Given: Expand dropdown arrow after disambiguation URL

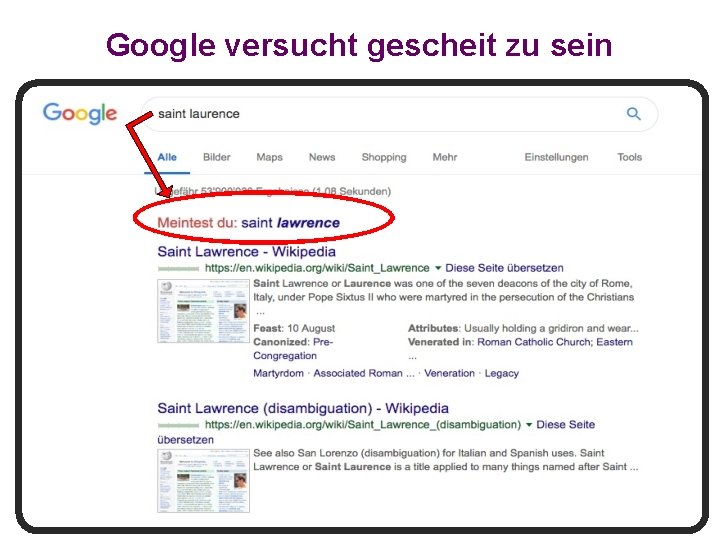Looking at the screenshot, I should pyautogui.click(x=529, y=425).
